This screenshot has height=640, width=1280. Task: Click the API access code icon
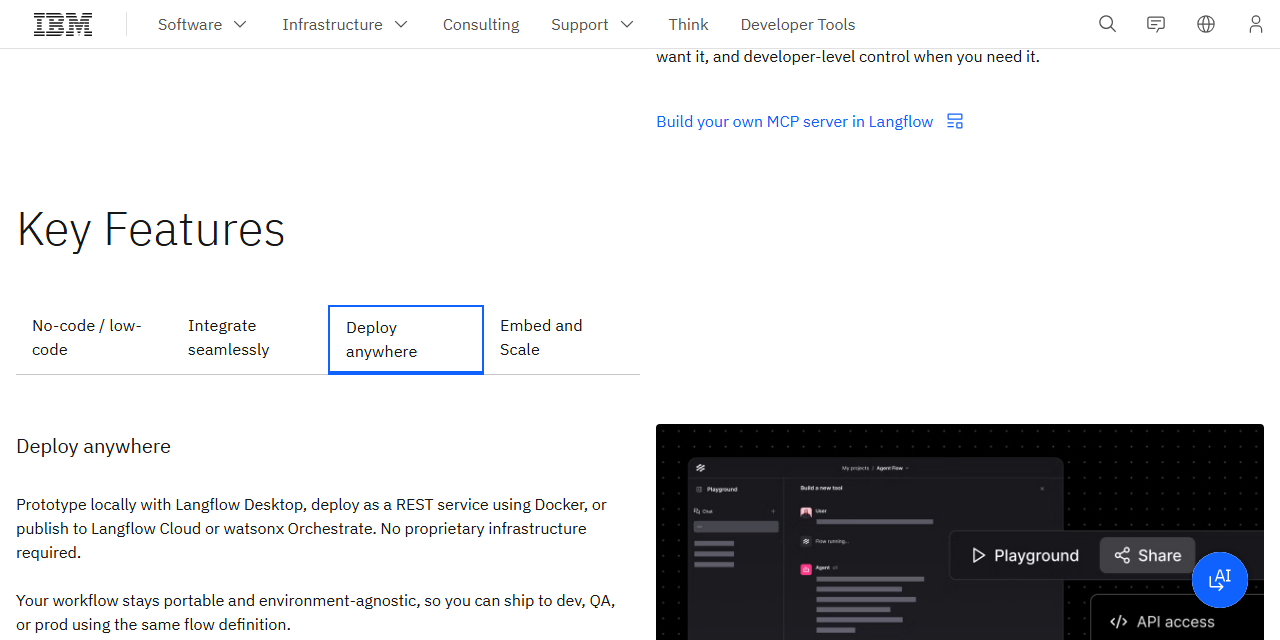click(x=1119, y=622)
